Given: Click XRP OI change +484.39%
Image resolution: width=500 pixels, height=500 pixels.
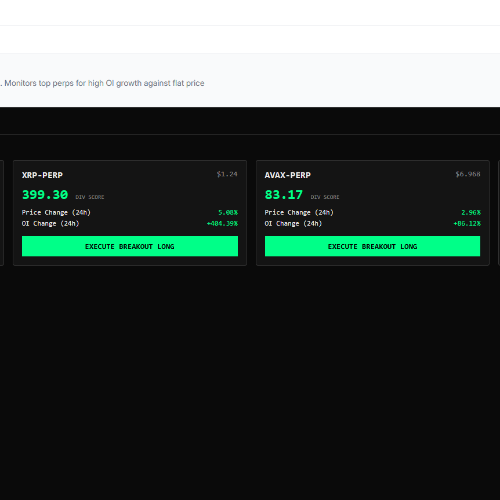Looking at the screenshot, I should pyautogui.click(x=222, y=223).
